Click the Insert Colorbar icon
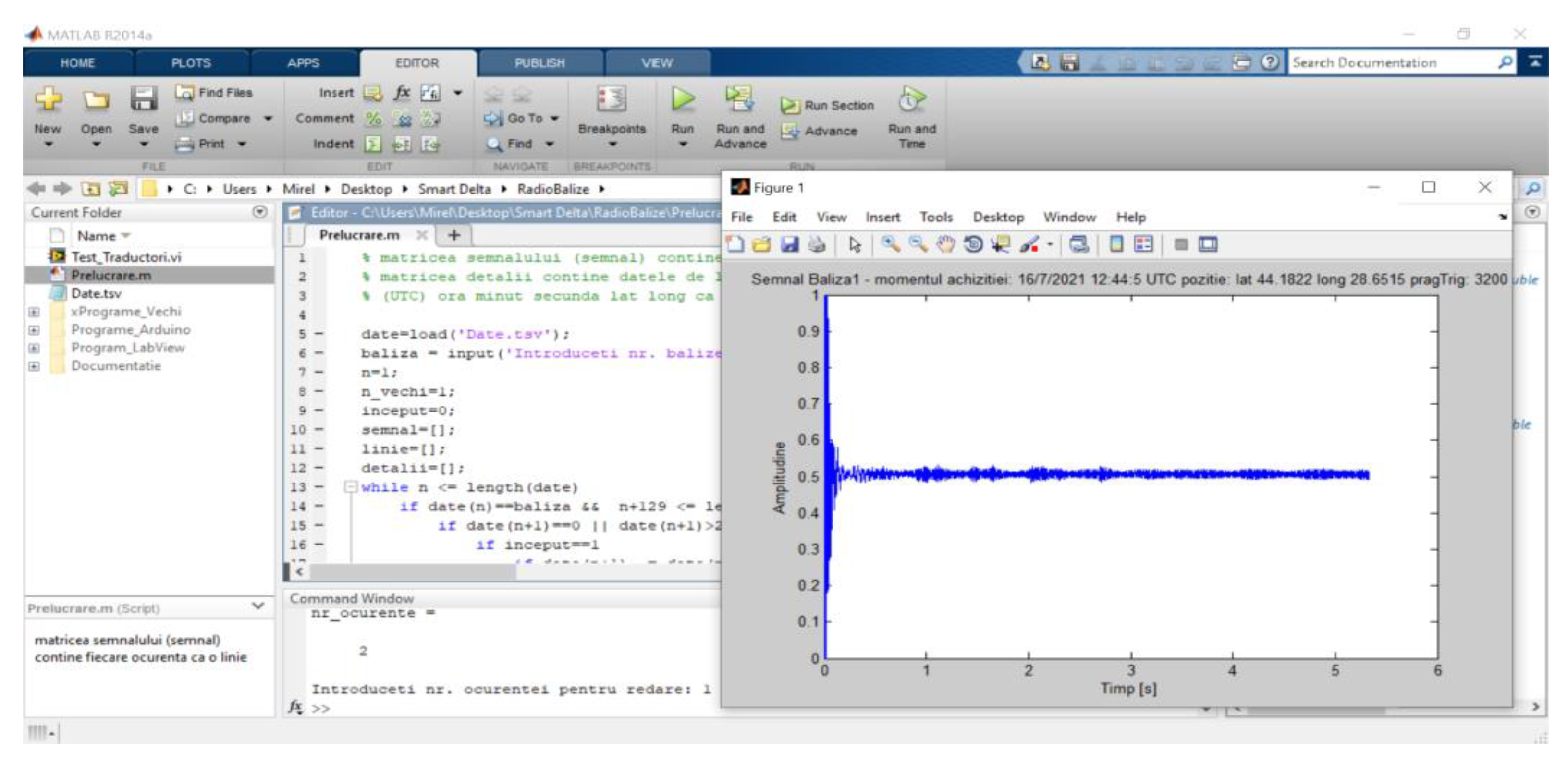Viewport: 1568px width, 763px height. point(1116,244)
